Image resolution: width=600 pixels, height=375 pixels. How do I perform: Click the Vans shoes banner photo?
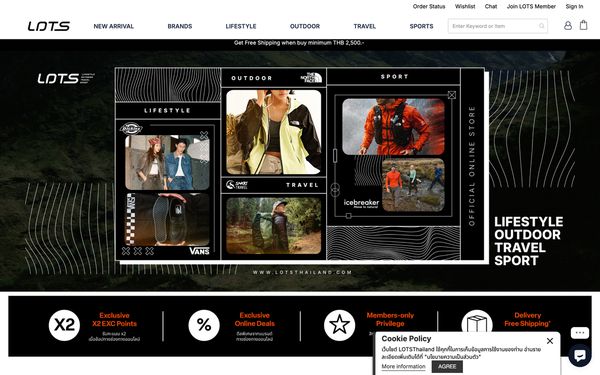(167, 219)
